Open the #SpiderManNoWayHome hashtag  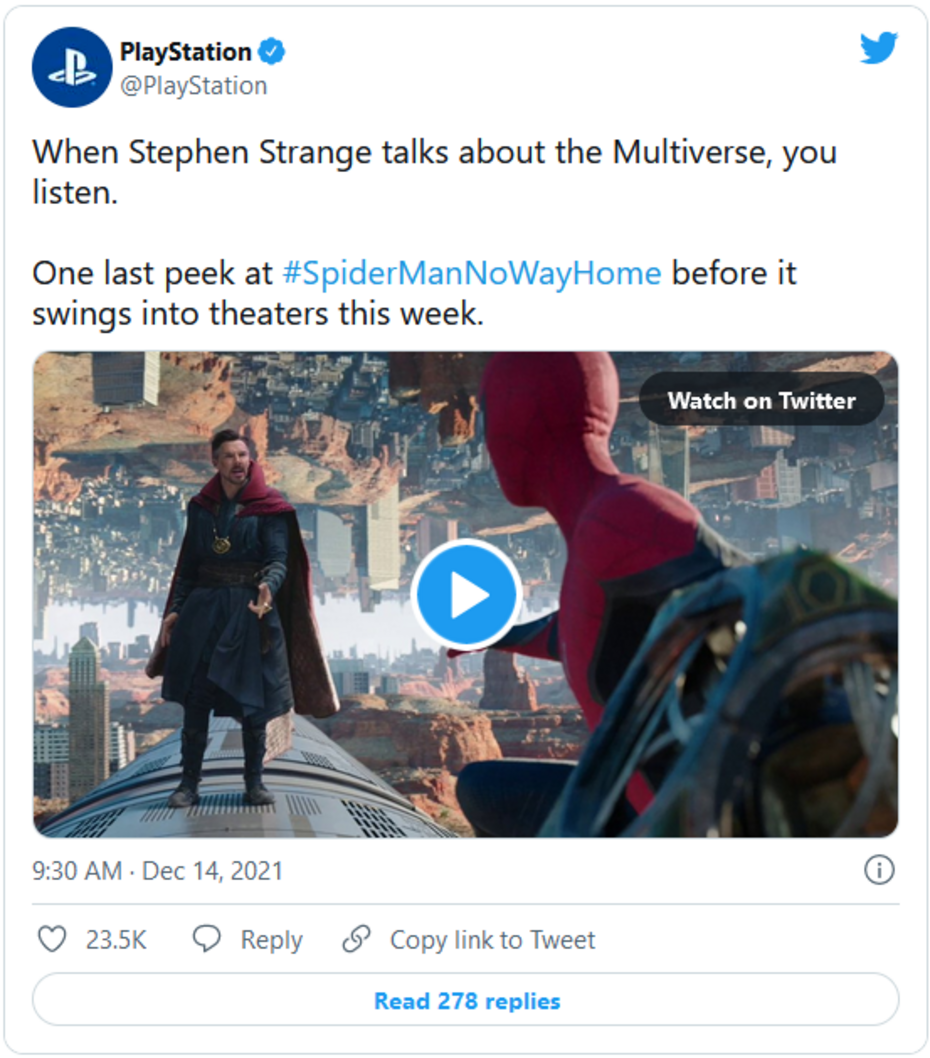[471, 273]
